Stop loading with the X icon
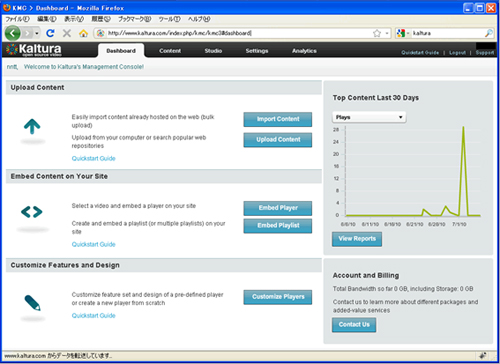Viewport: 500px width, 364px height. pos(67,33)
